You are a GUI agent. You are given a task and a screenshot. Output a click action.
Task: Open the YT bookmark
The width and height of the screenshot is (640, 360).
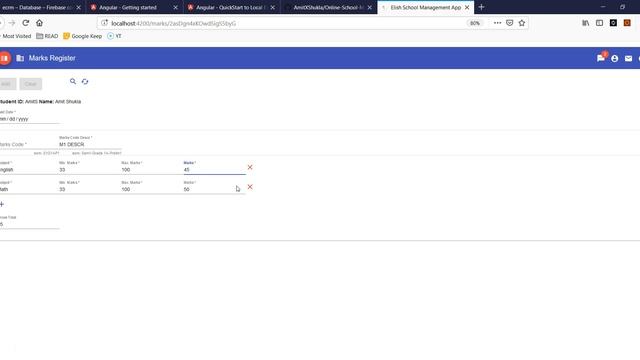click(x=114, y=36)
